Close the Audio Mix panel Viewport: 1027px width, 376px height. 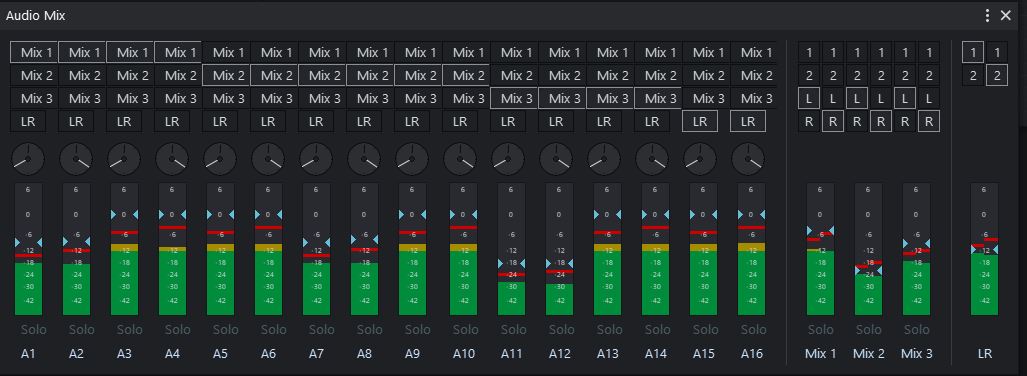(x=1005, y=16)
